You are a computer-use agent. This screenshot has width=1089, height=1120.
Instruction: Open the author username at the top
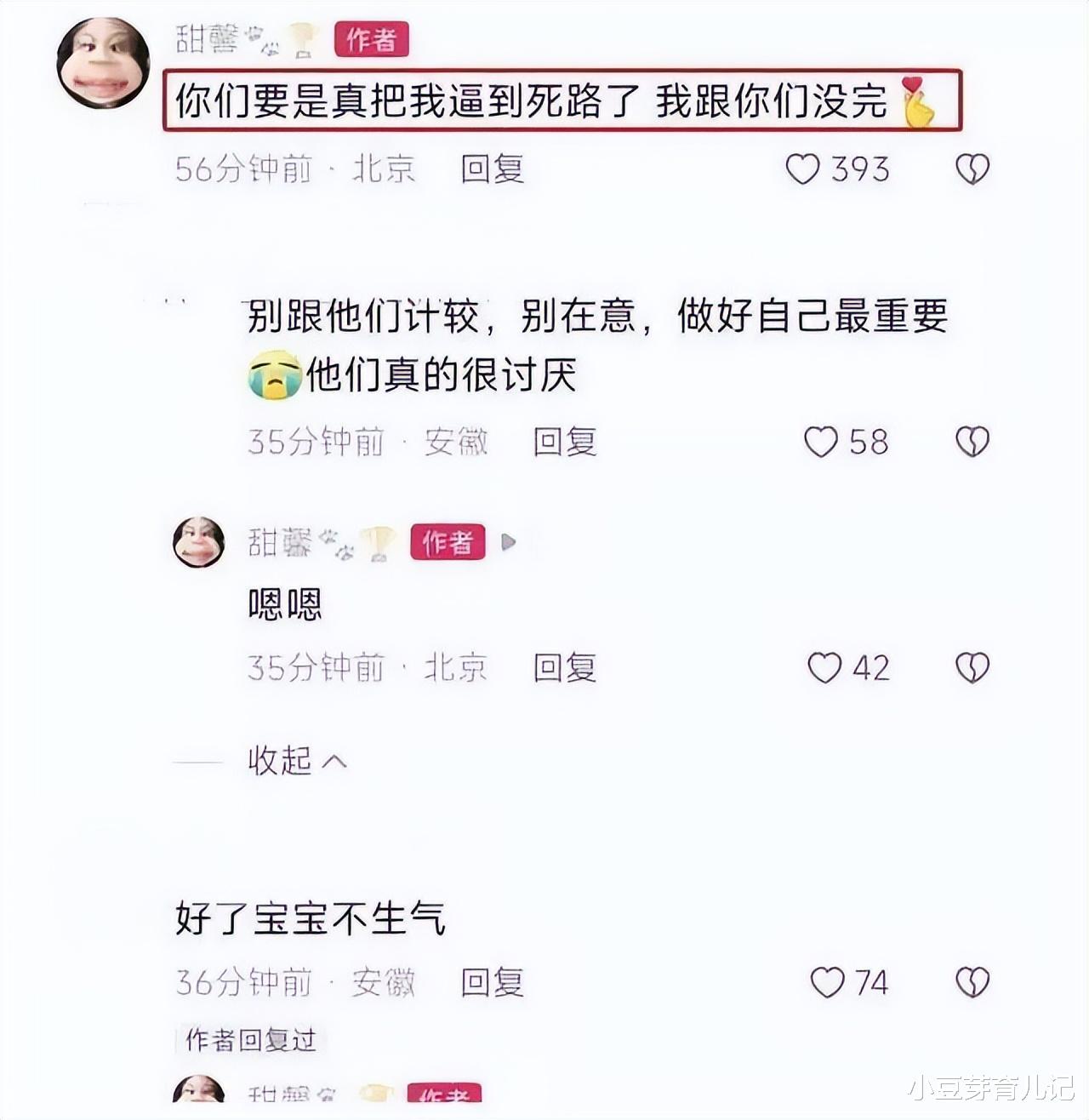[x=207, y=38]
